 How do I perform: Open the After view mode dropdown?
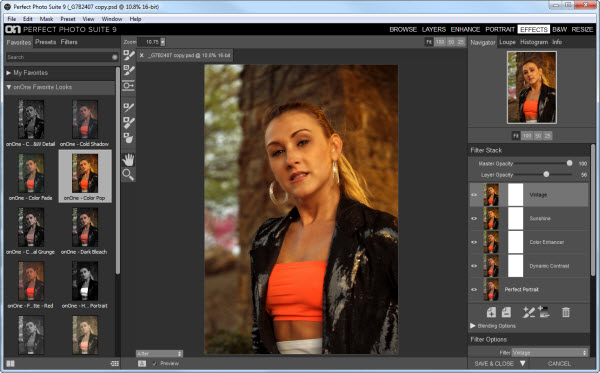pos(160,353)
